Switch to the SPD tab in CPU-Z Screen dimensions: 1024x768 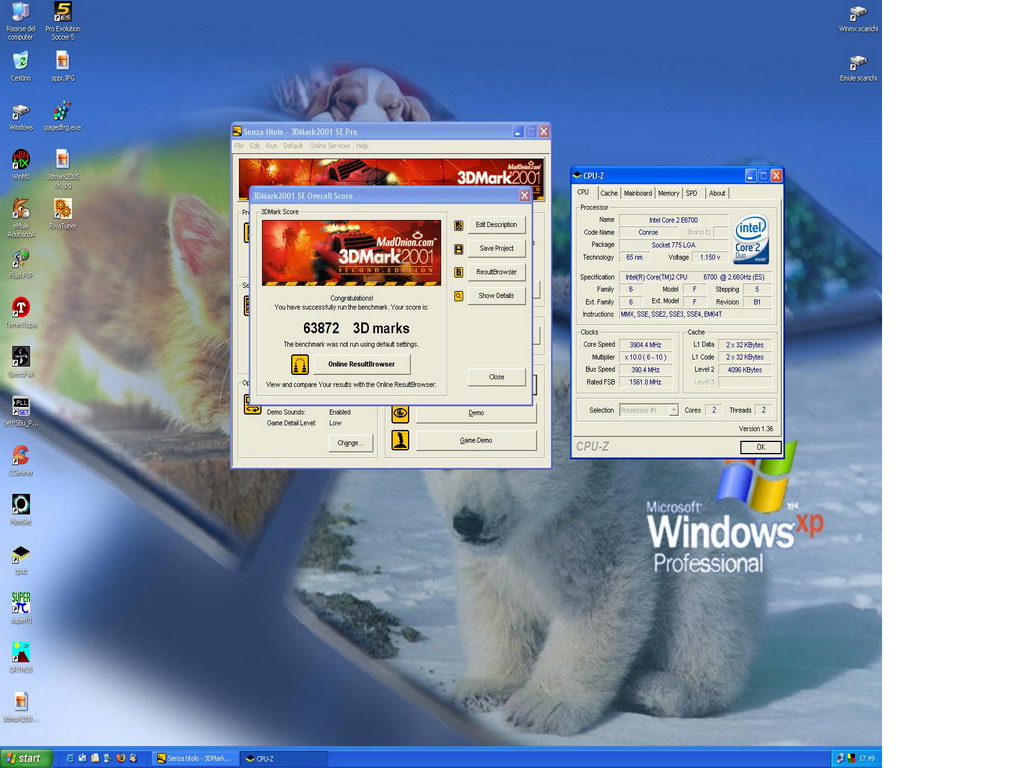coord(692,193)
